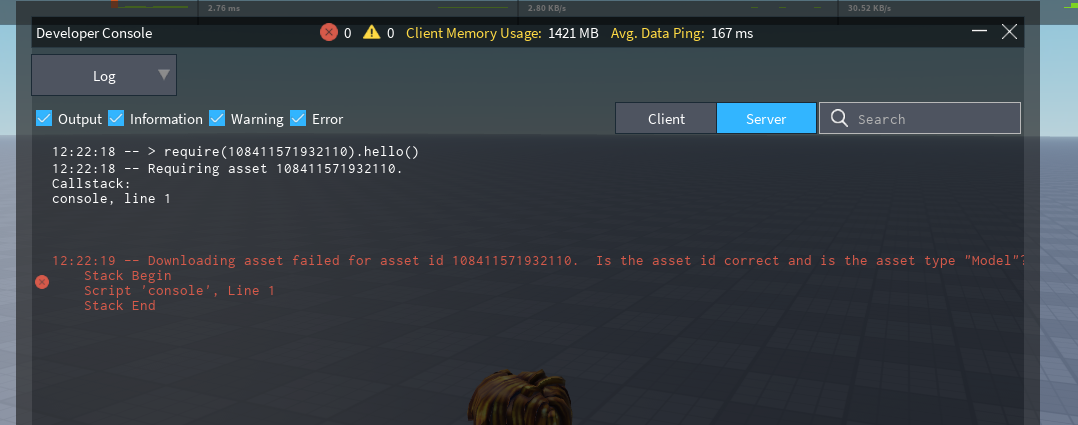Click the "Requiring asset" log entry

click(x=227, y=168)
